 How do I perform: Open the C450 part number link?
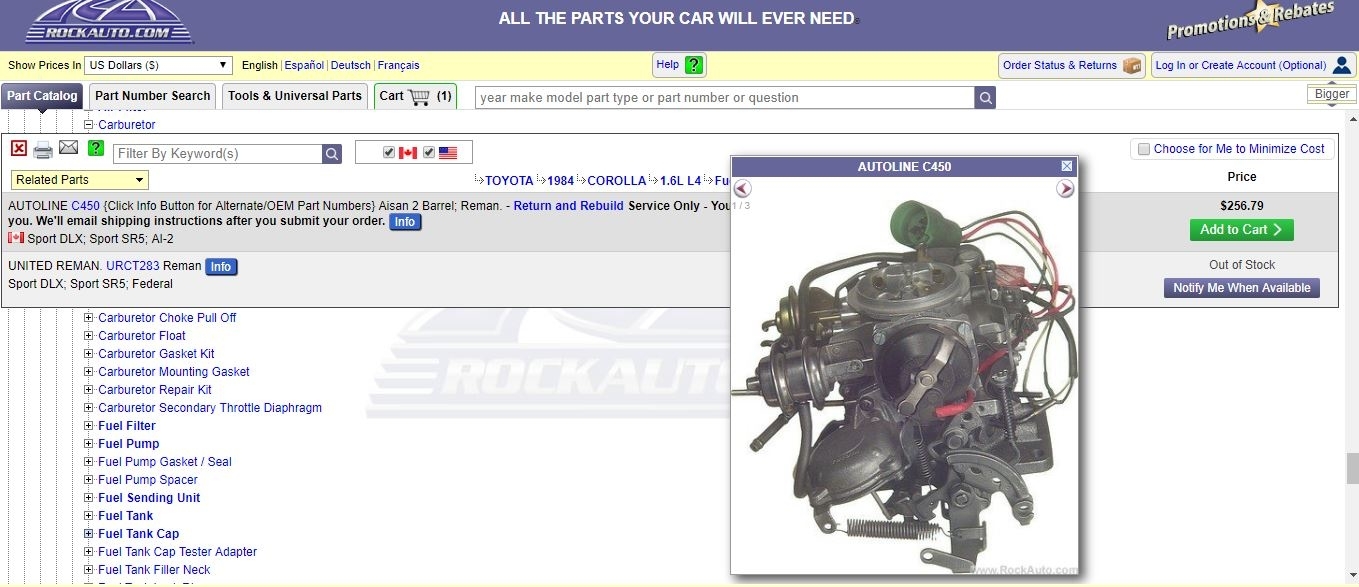tap(85, 206)
